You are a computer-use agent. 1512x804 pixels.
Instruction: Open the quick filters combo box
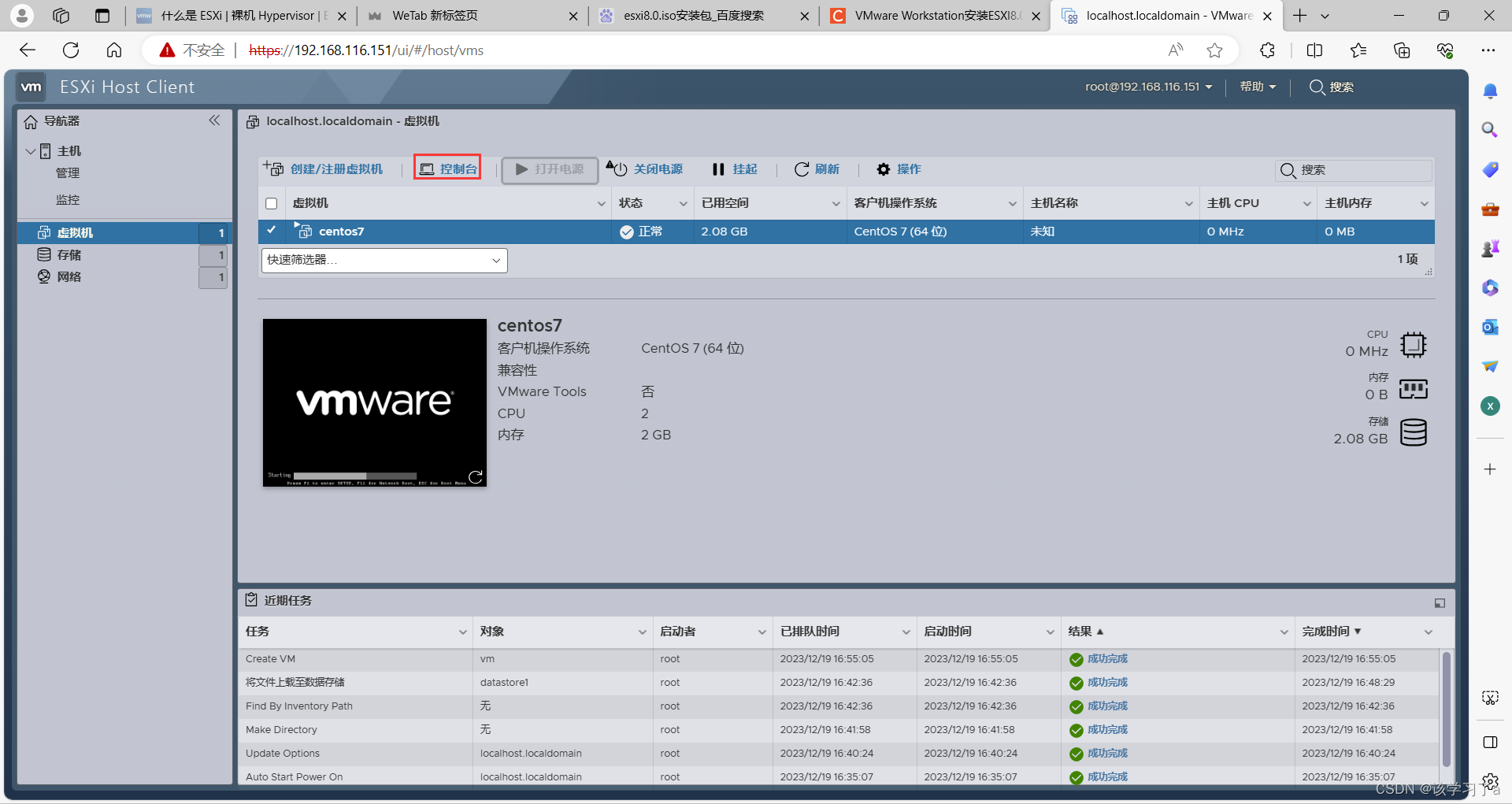point(384,260)
